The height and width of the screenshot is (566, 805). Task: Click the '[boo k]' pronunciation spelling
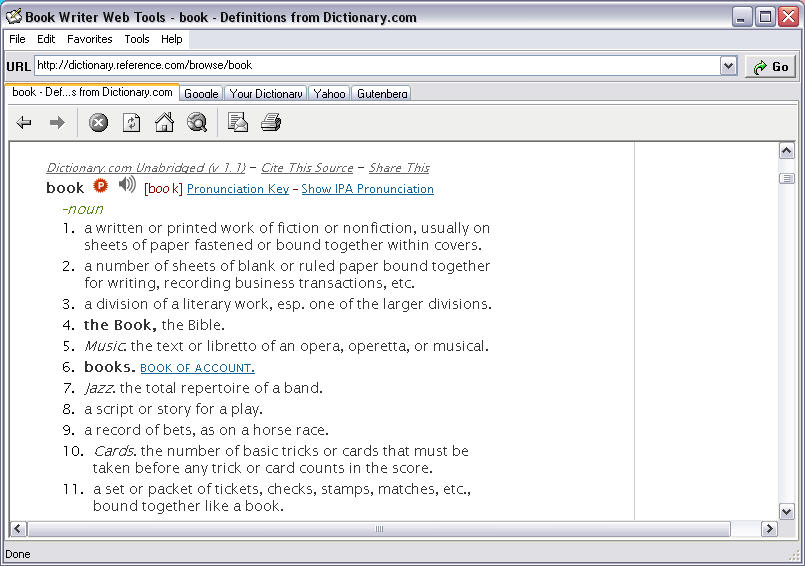pyautogui.click(x=163, y=189)
